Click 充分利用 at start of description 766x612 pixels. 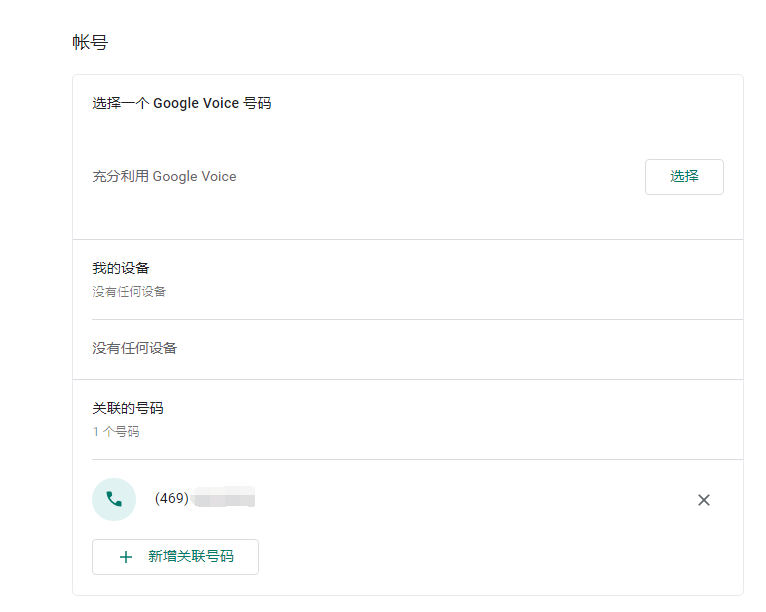[121, 176]
